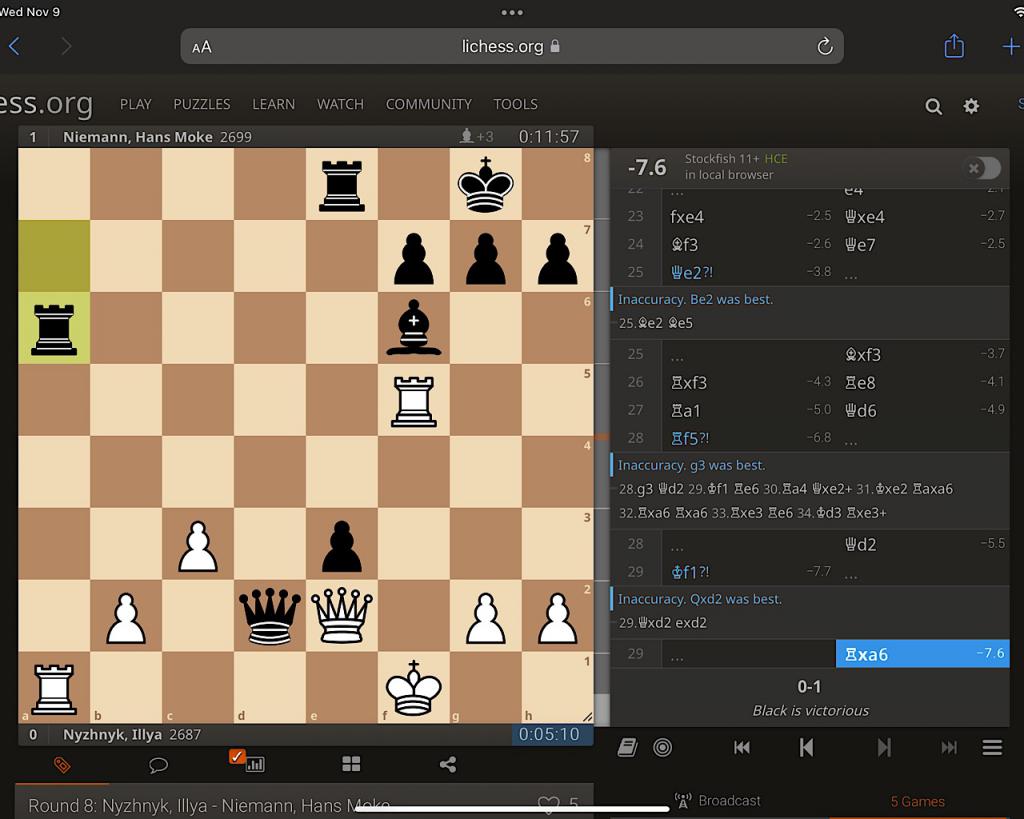Toggle the computer analysis chart tab
The height and width of the screenshot is (819, 1024).
click(254, 764)
